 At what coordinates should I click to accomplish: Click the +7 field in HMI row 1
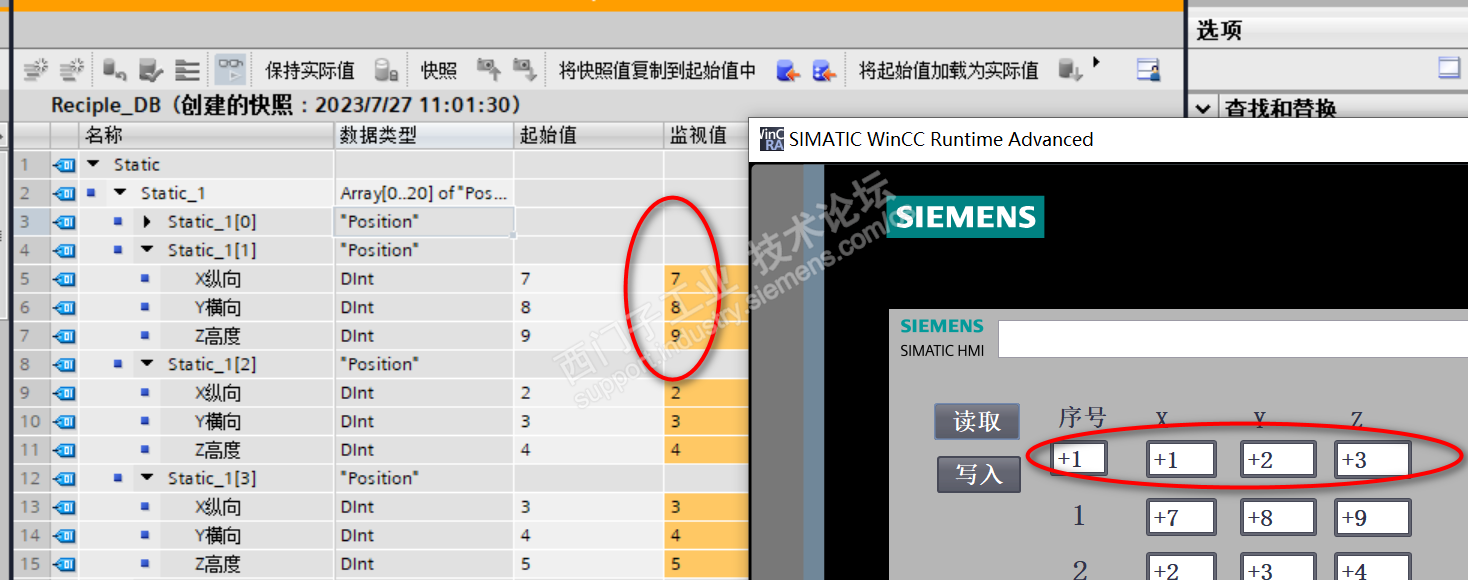[x=1181, y=517]
